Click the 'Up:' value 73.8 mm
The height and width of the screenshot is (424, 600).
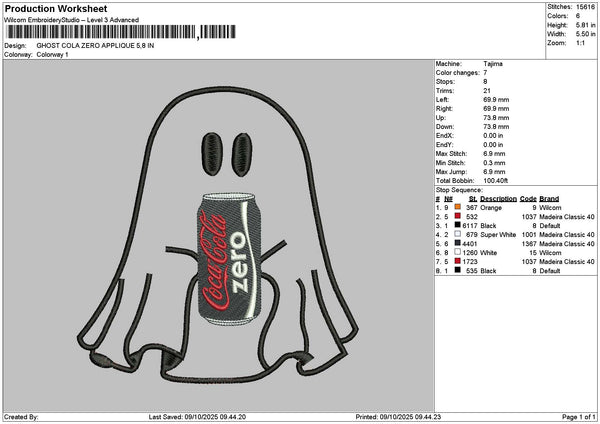click(x=496, y=118)
